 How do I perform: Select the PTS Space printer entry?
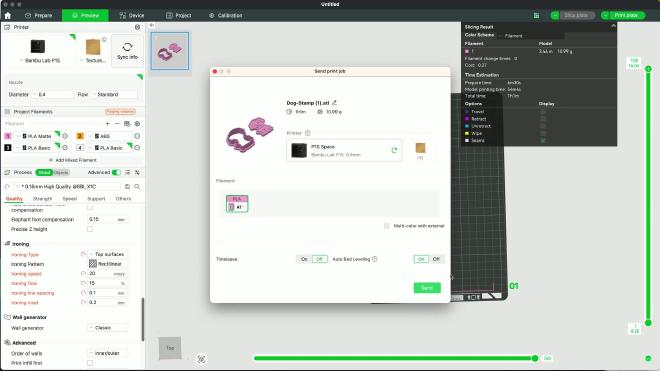click(x=344, y=150)
